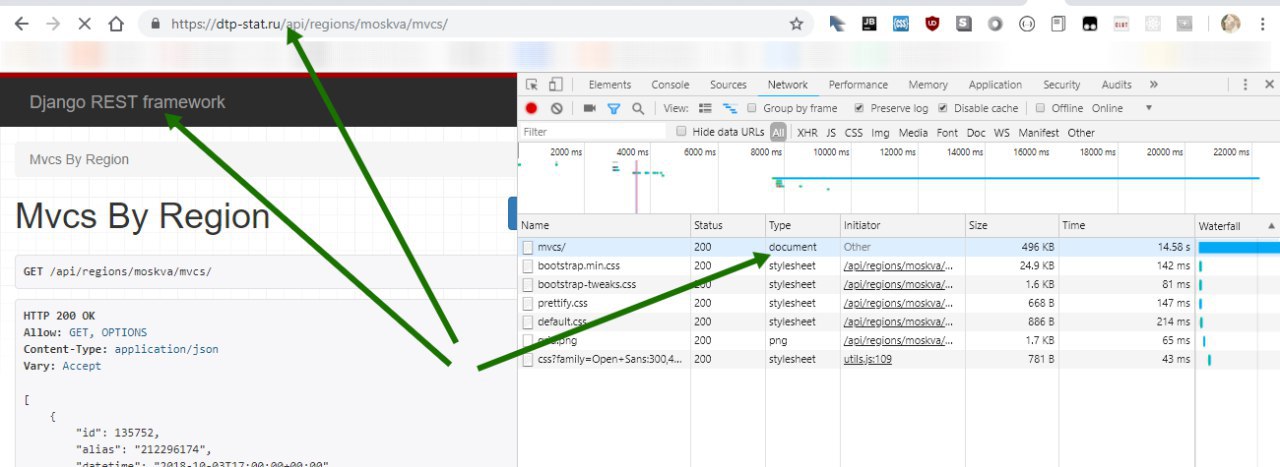Click the padlock site info icon
The height and width of the screenshot is (467, 1280).
[x=154, y=24]
